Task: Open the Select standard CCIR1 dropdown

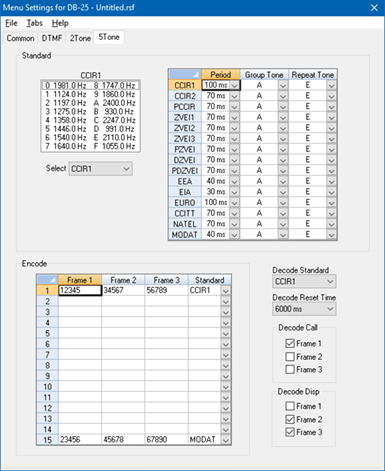Action: tap(100, 169)
